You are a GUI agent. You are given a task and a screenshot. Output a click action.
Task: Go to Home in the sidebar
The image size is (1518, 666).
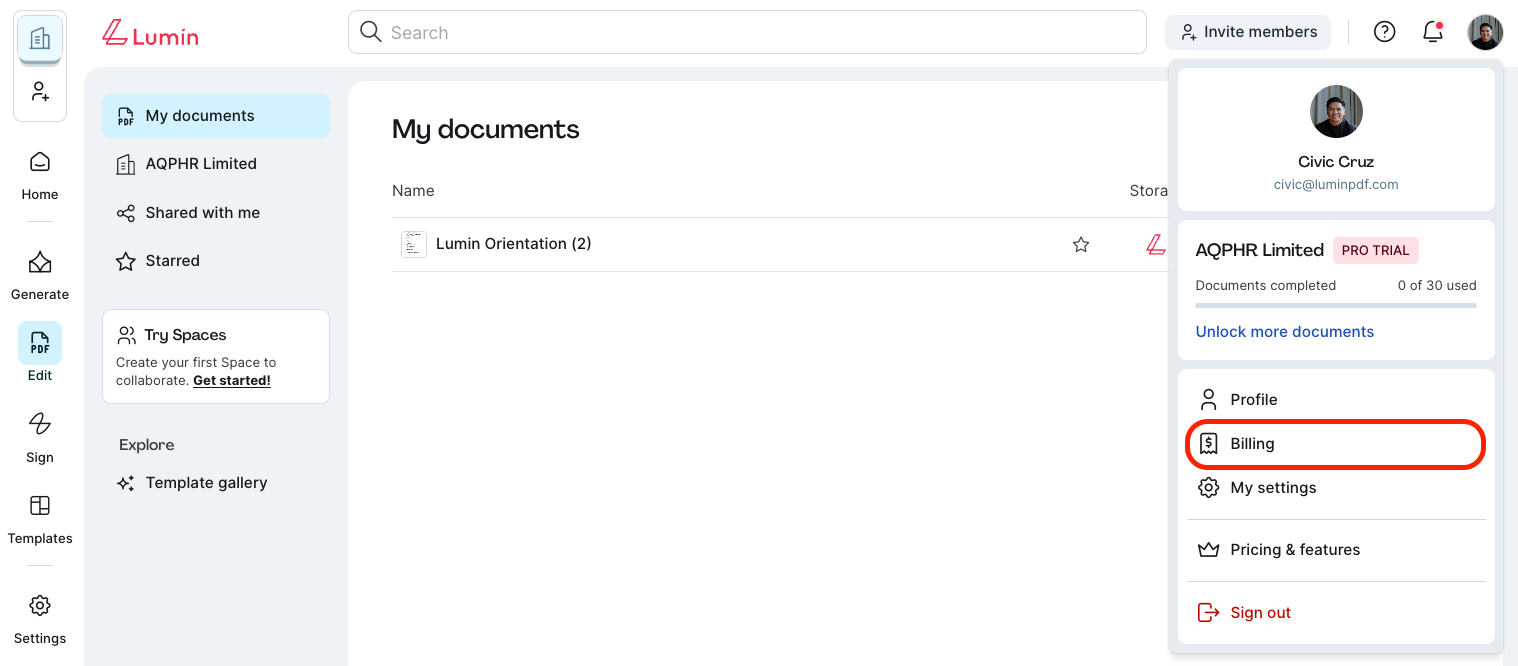40,175
